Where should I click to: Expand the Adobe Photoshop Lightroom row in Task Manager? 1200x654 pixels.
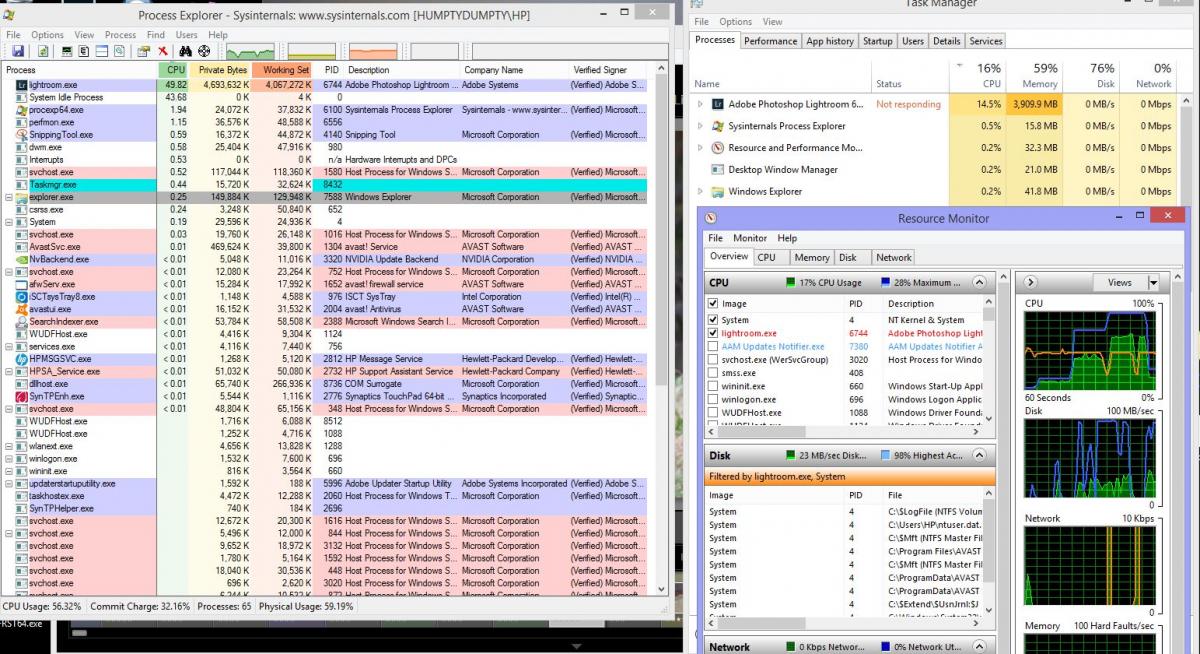700,104
